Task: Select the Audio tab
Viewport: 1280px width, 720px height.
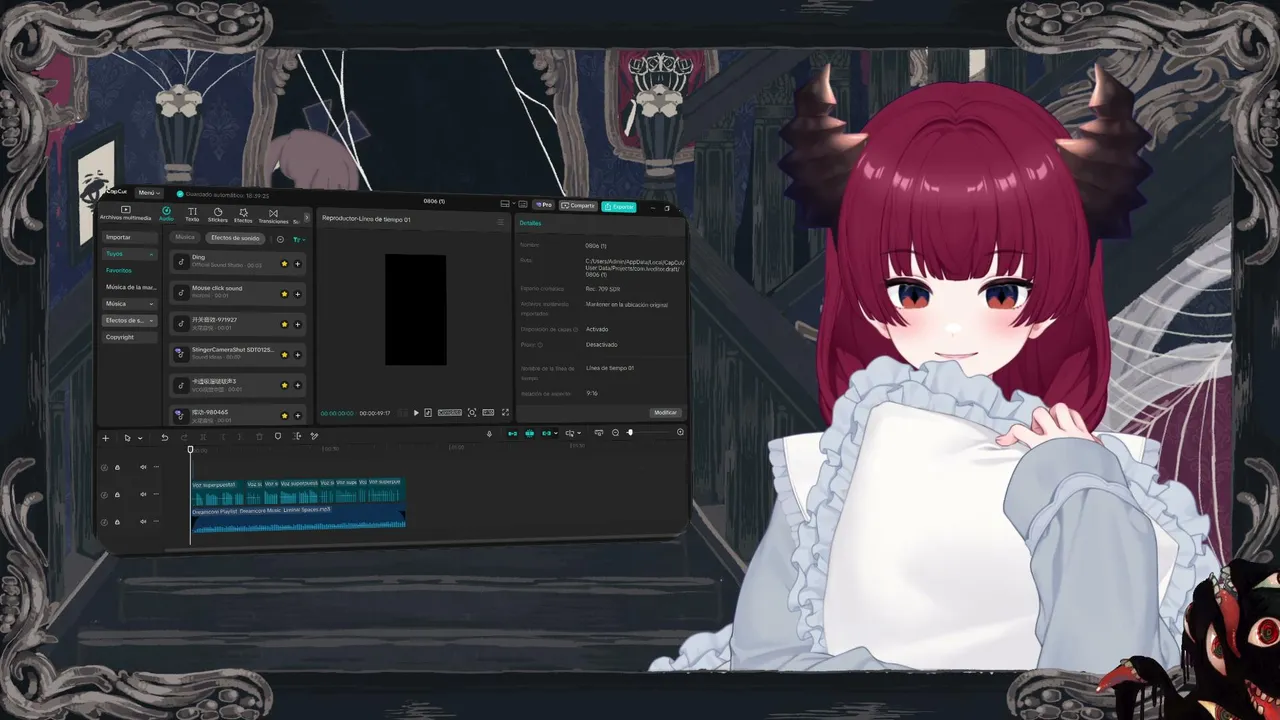Action: pyautogui.click(x=166, y=214)
